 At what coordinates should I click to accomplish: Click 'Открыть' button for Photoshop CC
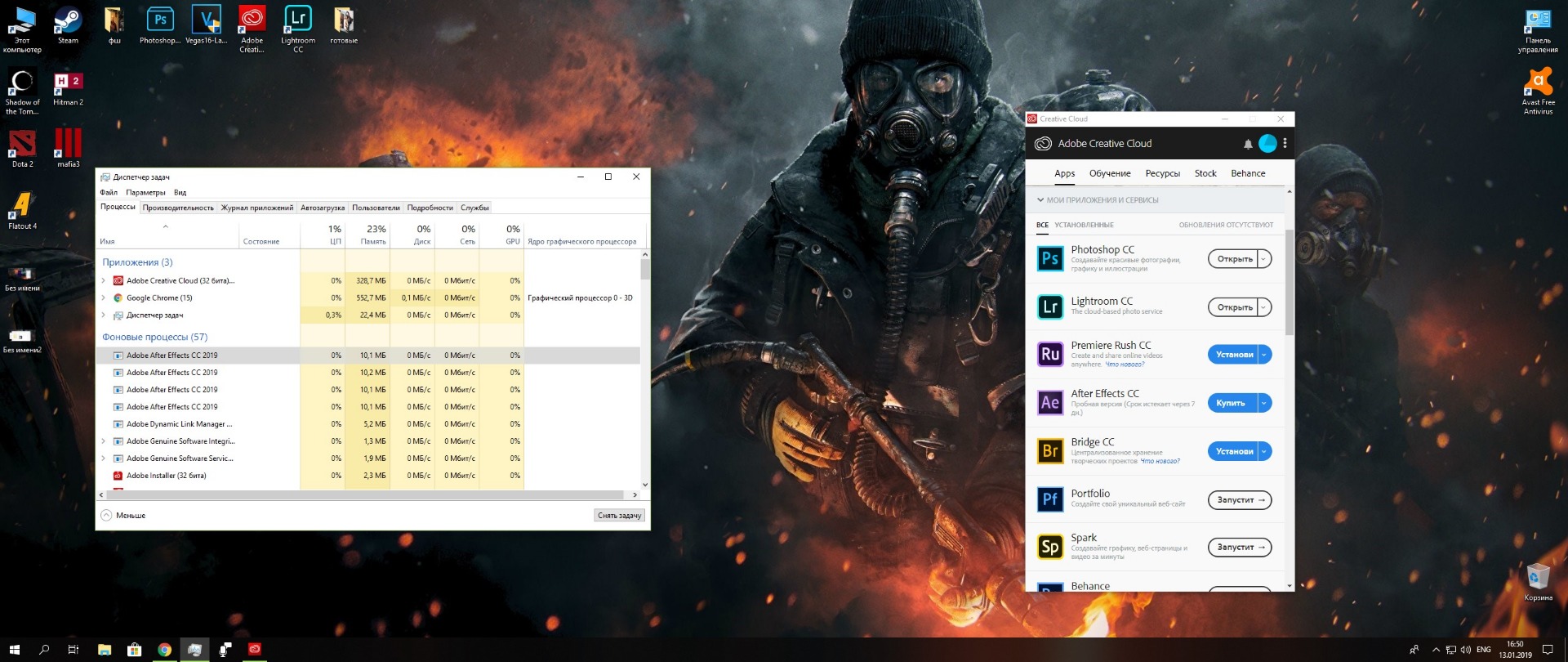(1234, 259)
